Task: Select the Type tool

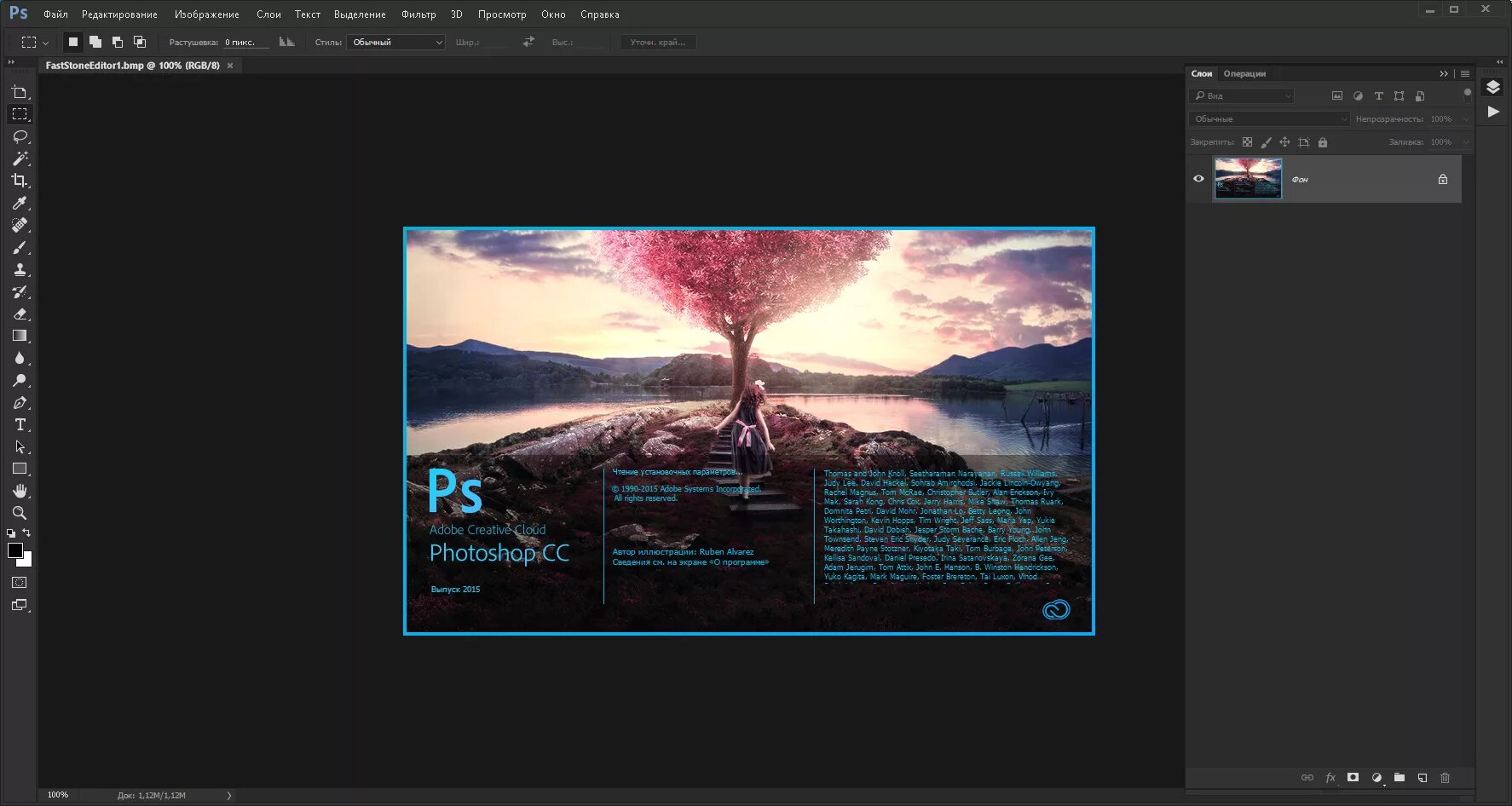Action: [x=20, y=424]
